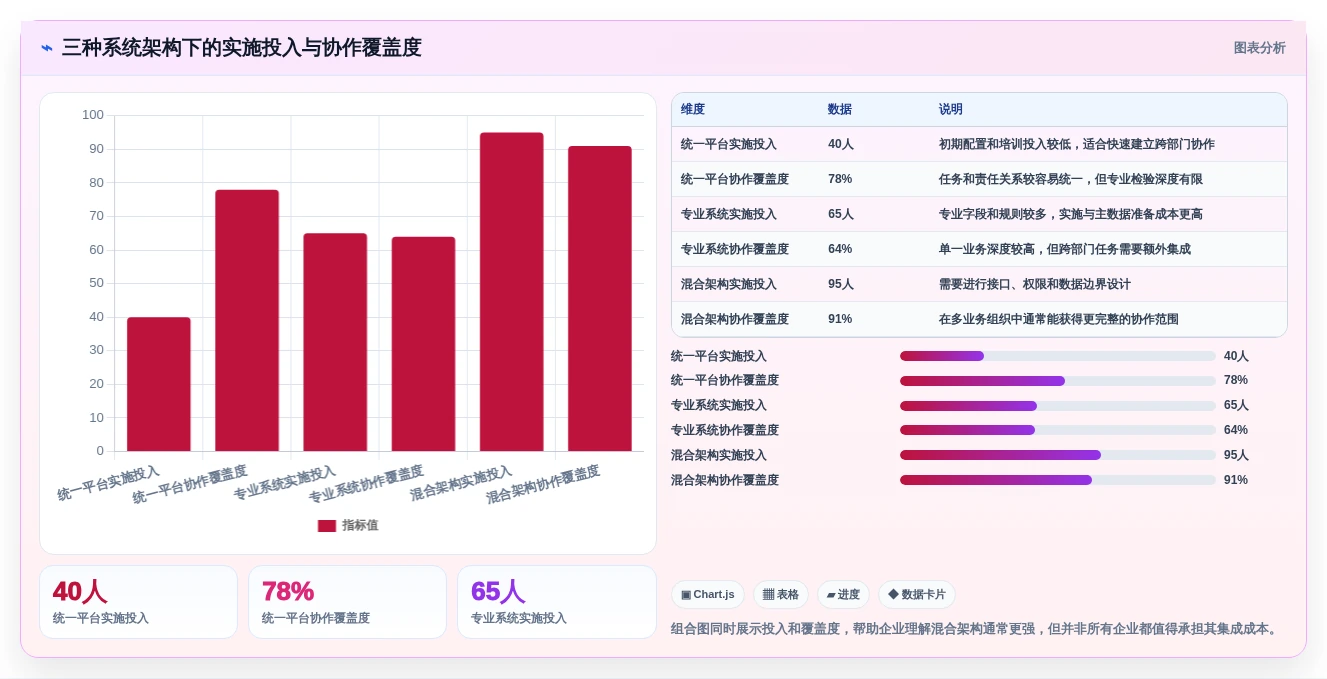Click the 专业系统实施投入 65人 progress bar
Viewport: 1327px width, 679px height.
pos(1058,406)
